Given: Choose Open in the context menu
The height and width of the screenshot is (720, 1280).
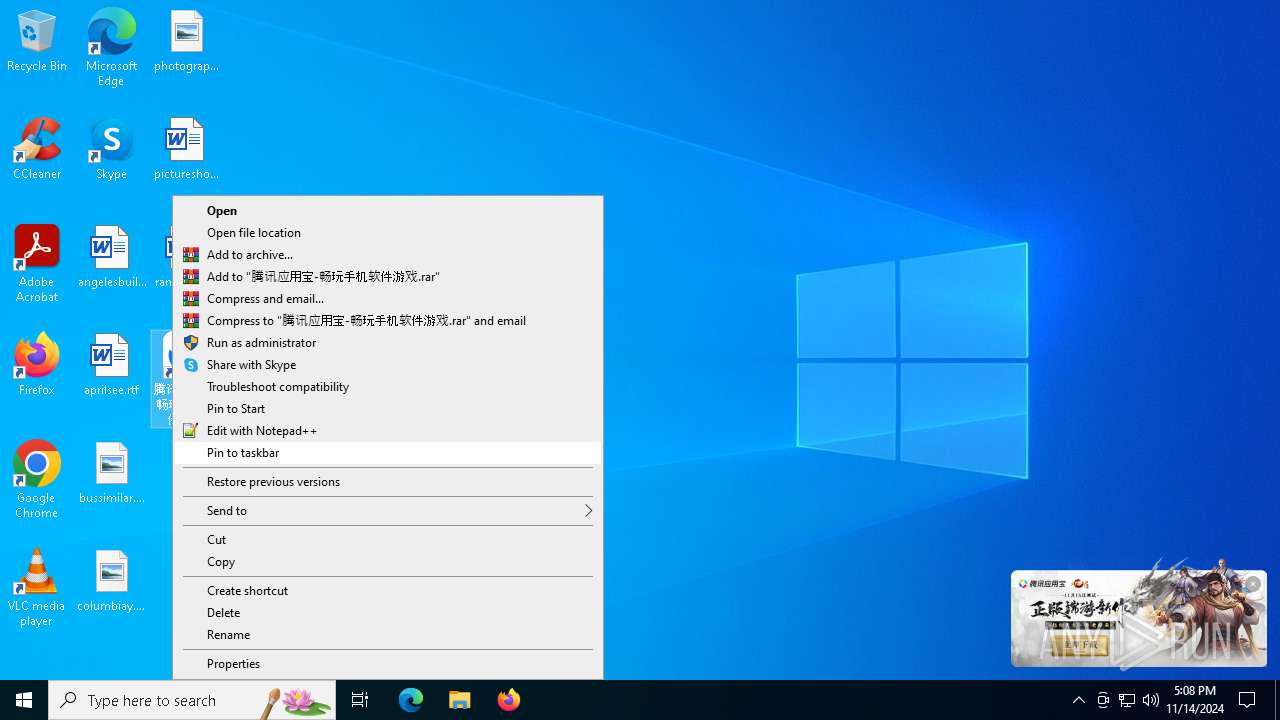Looking at the screenshot, I should [388, 211].
